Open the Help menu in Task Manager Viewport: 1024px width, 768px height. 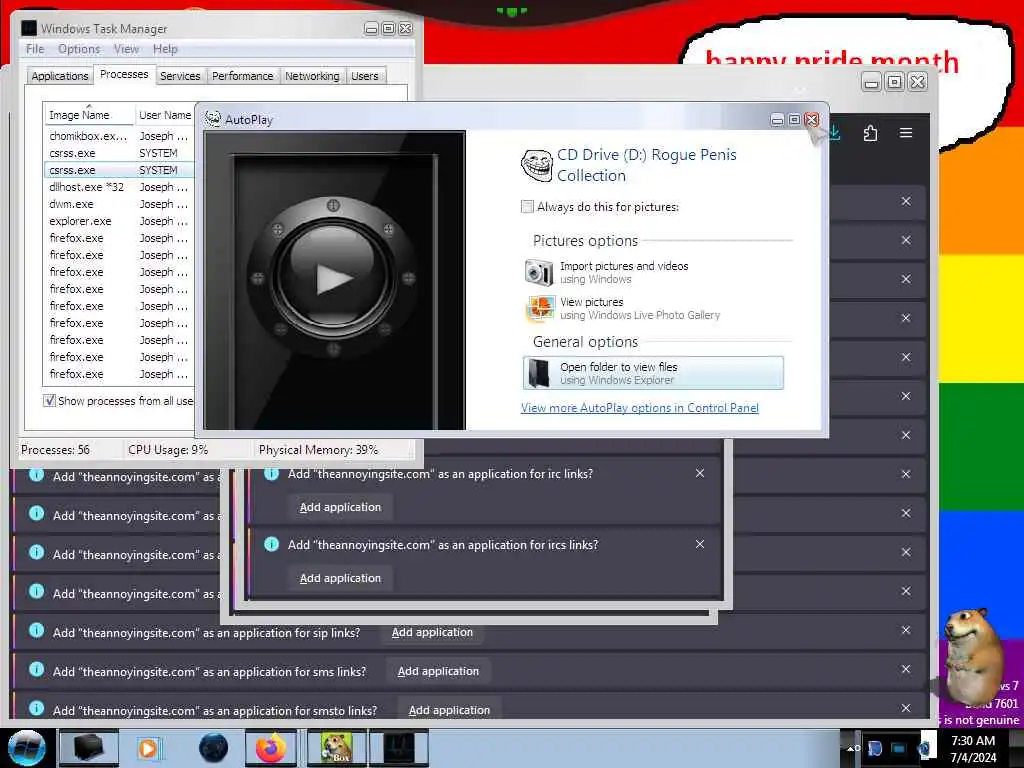coord(165,49)
